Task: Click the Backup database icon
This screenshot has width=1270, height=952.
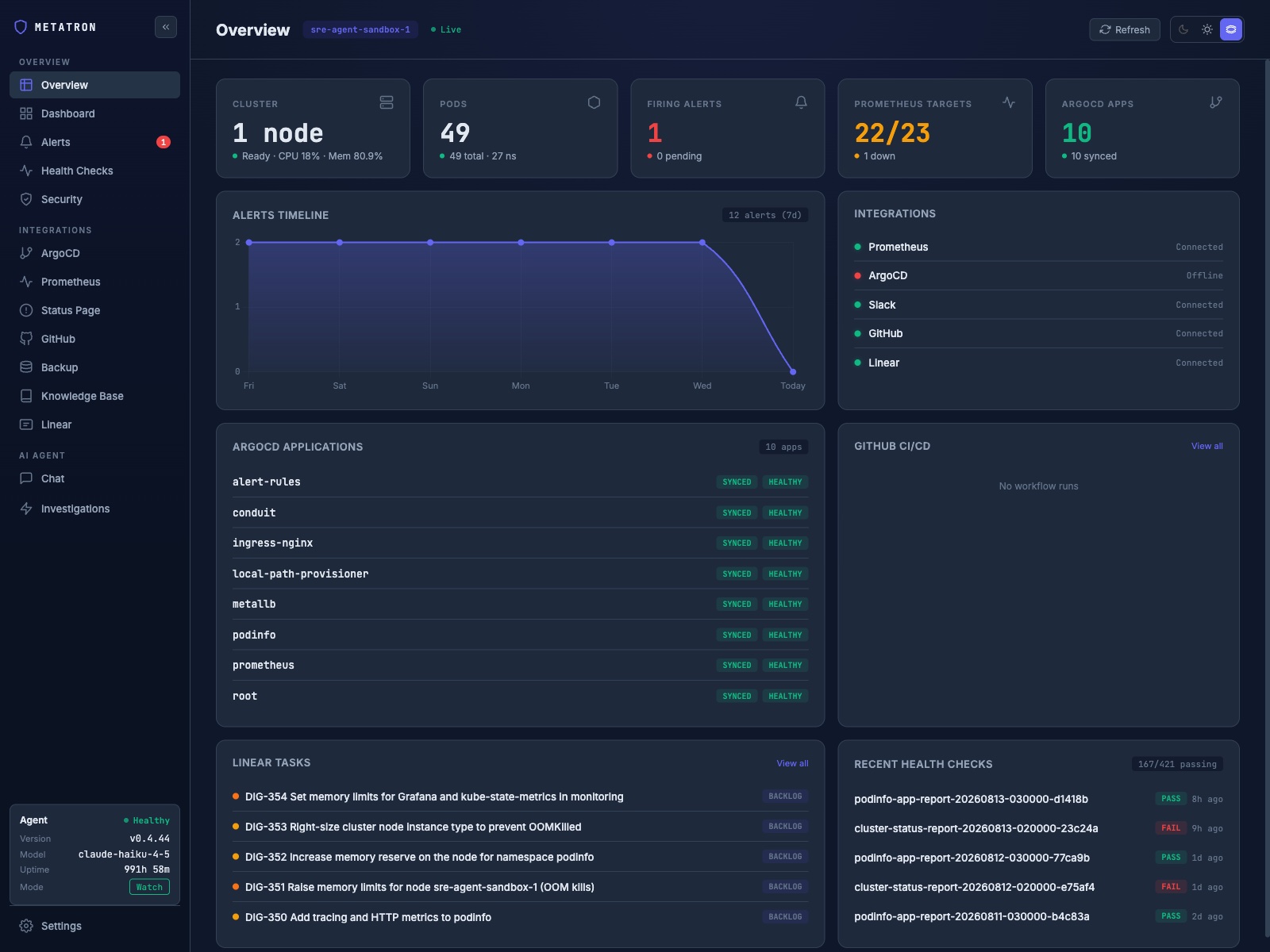Action: [x=26, y=367]
